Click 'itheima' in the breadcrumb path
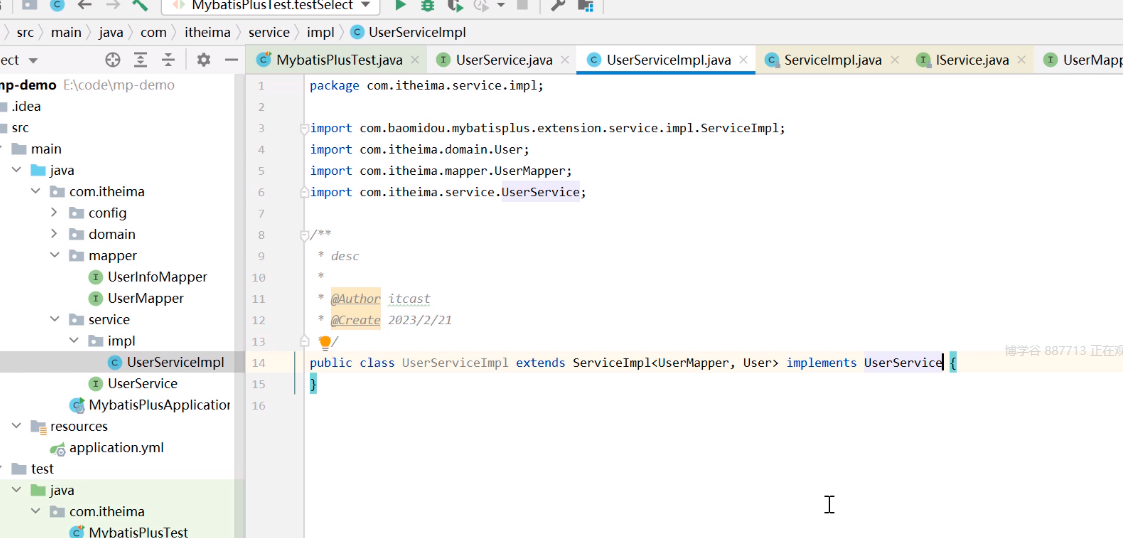Image resolution: width=1123 pixels, height=538 pixels. [x=207, y=32]
